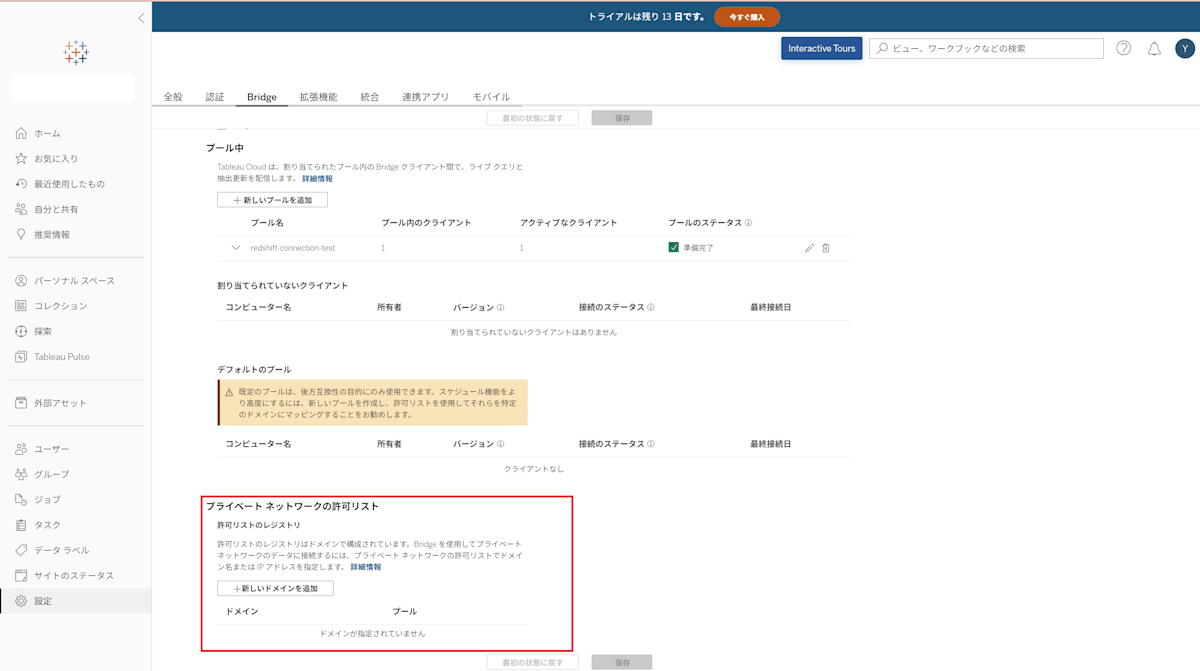
Task: Click info icon beside 接続のステータス in unassigned clients
Action: click(651, 307)
